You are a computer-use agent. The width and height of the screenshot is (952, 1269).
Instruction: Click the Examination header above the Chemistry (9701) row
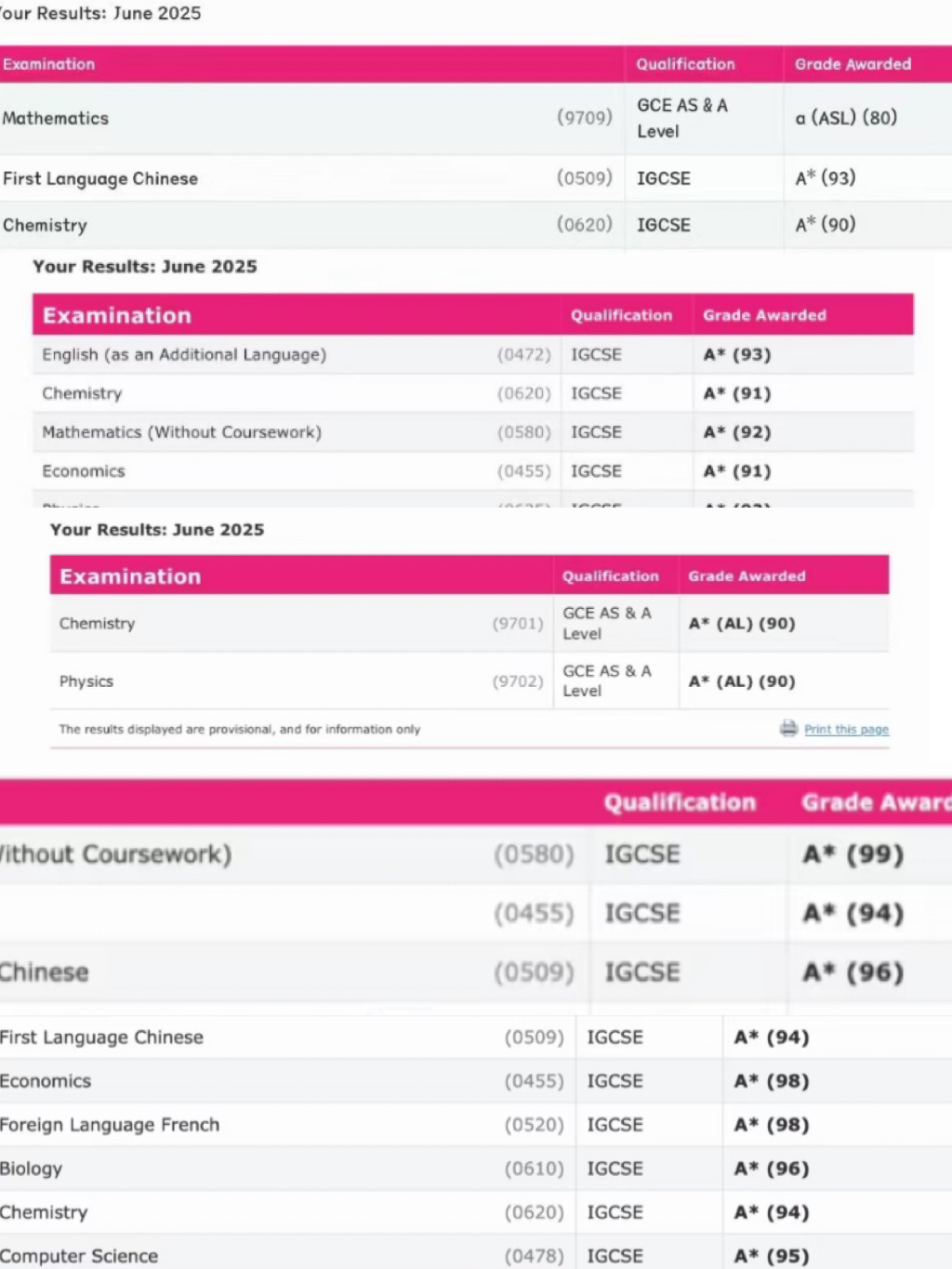pyautogui.click(x=130, y=576)
